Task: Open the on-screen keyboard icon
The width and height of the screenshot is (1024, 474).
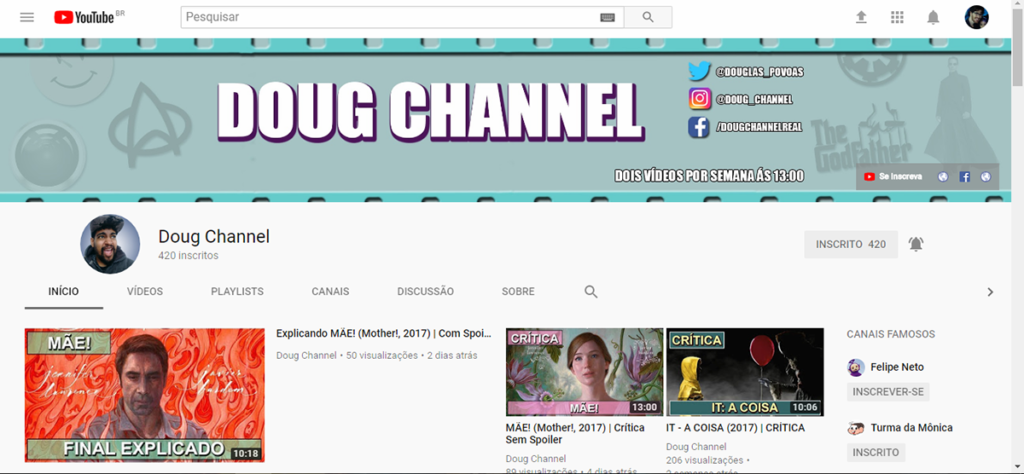Action: click(607, 18)
